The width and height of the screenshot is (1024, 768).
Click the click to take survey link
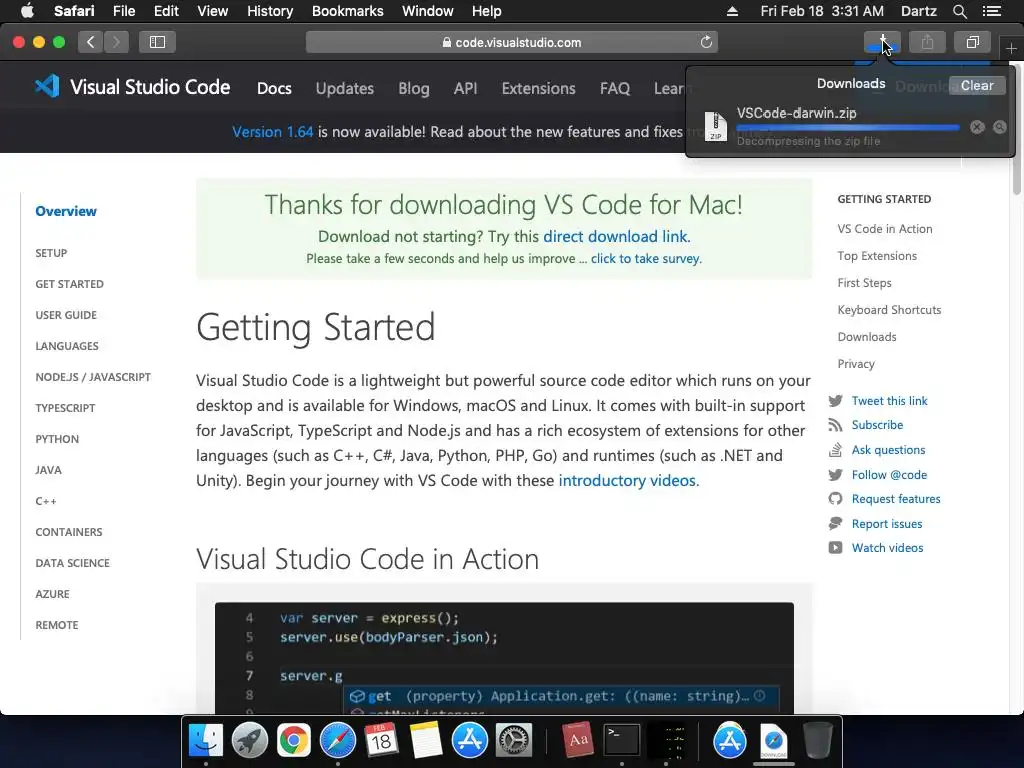pyautogui.click(x=646, y=259)
